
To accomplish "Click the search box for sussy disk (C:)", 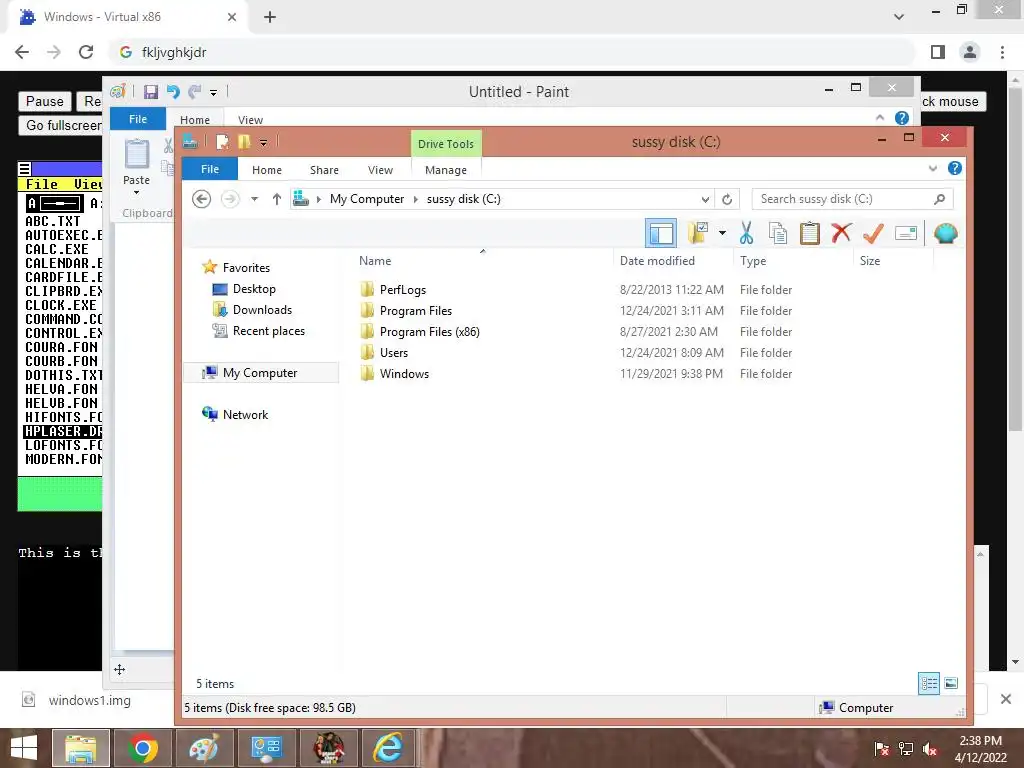I will [852, 199].
